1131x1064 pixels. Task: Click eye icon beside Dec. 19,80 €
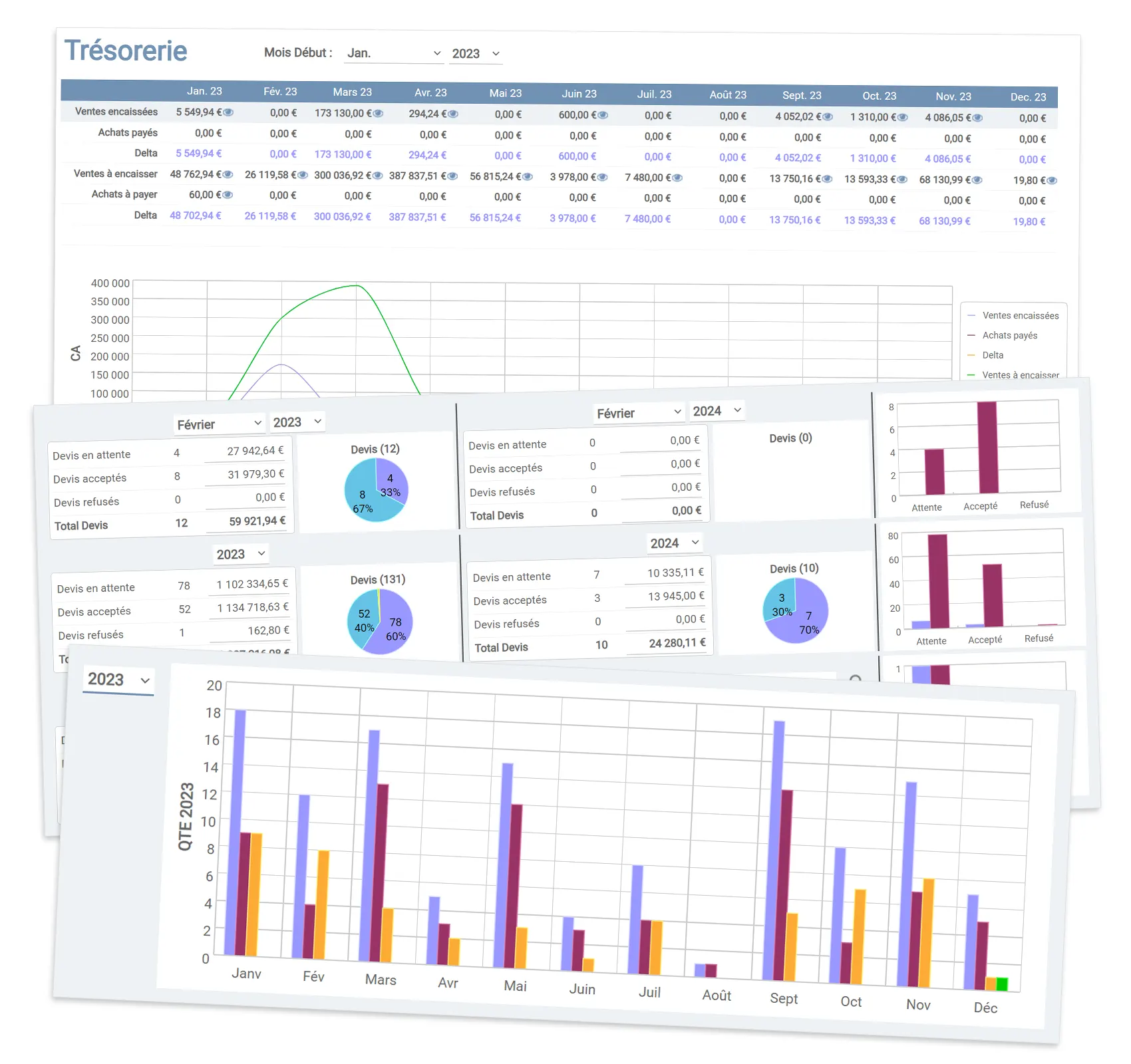(x=1052, y=180)
